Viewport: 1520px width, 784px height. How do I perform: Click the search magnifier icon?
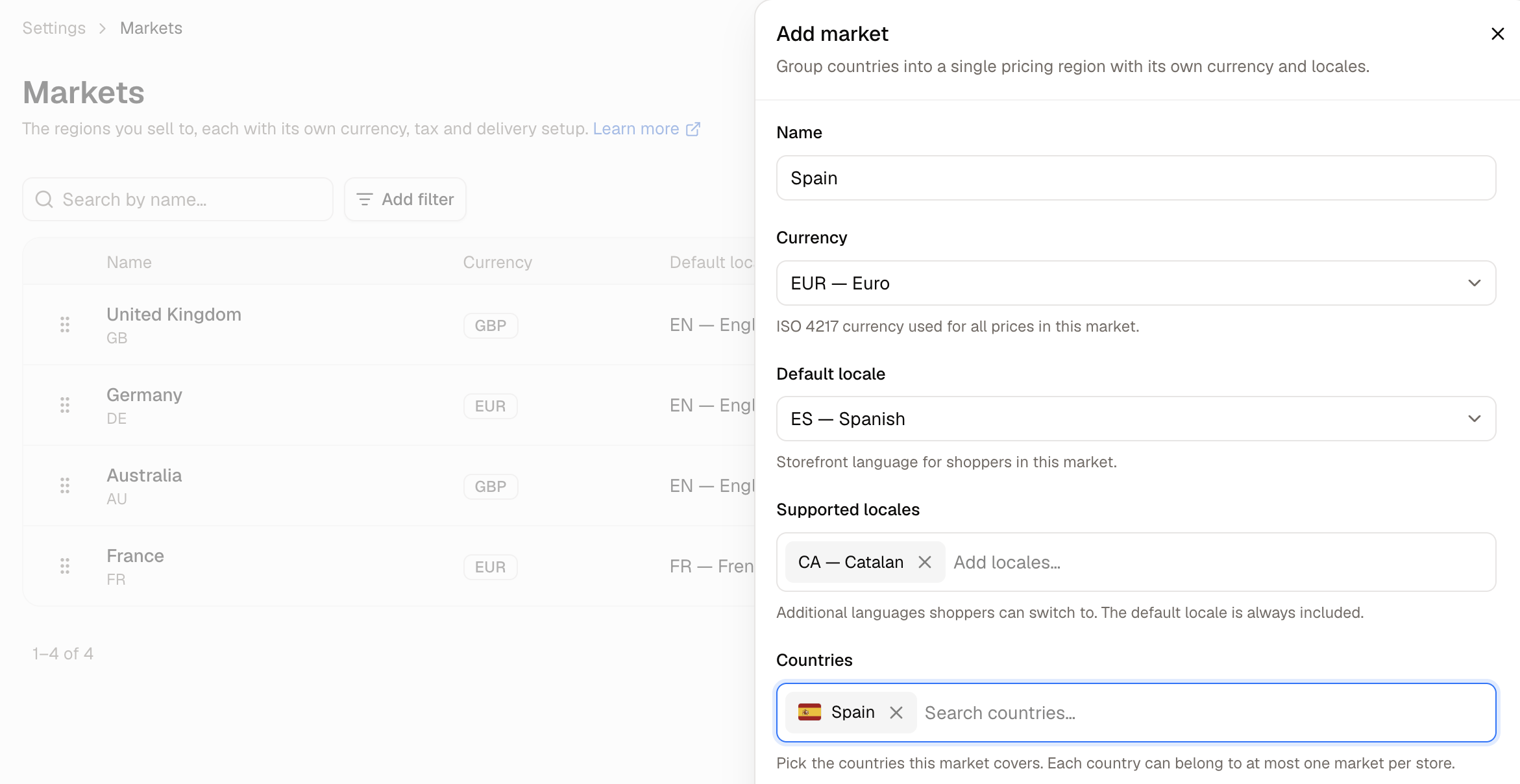point(44,199)
